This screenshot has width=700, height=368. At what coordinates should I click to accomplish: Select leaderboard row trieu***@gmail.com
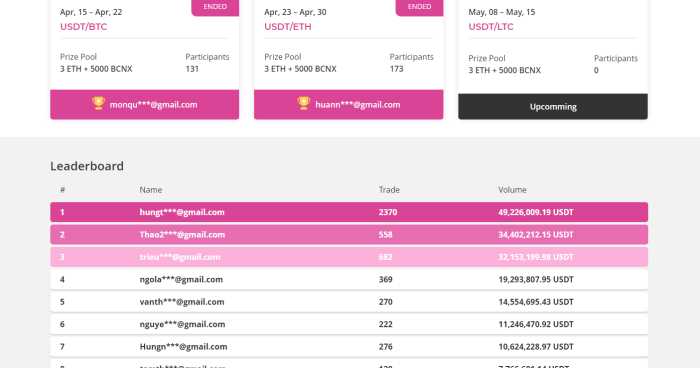pyautogui.click(x=349, y=257)
